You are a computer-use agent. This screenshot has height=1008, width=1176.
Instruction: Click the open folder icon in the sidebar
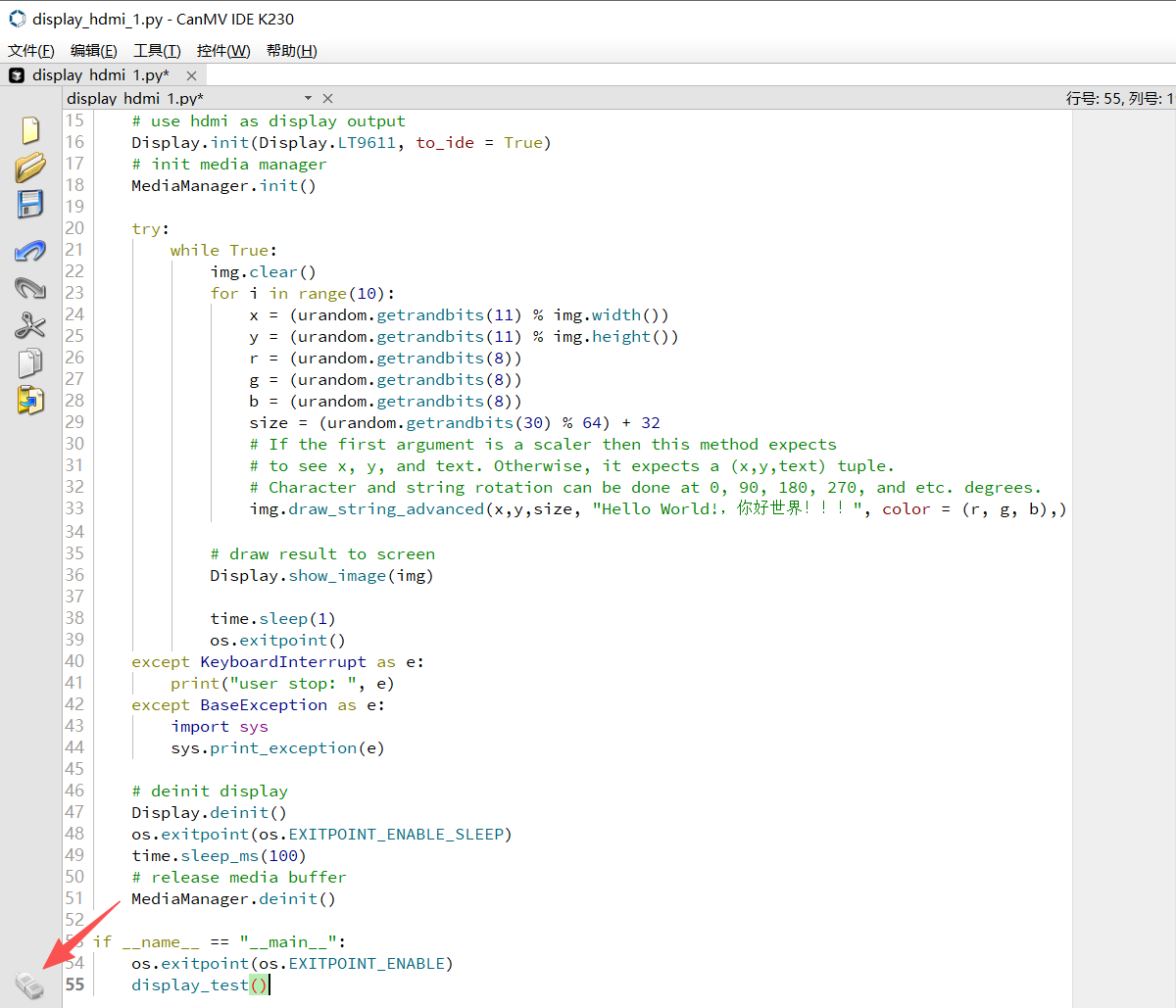coord(30,167)
